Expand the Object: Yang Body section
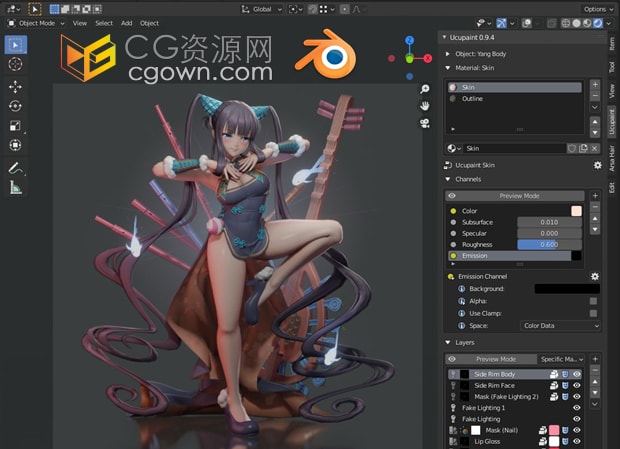 coord(448,54)
